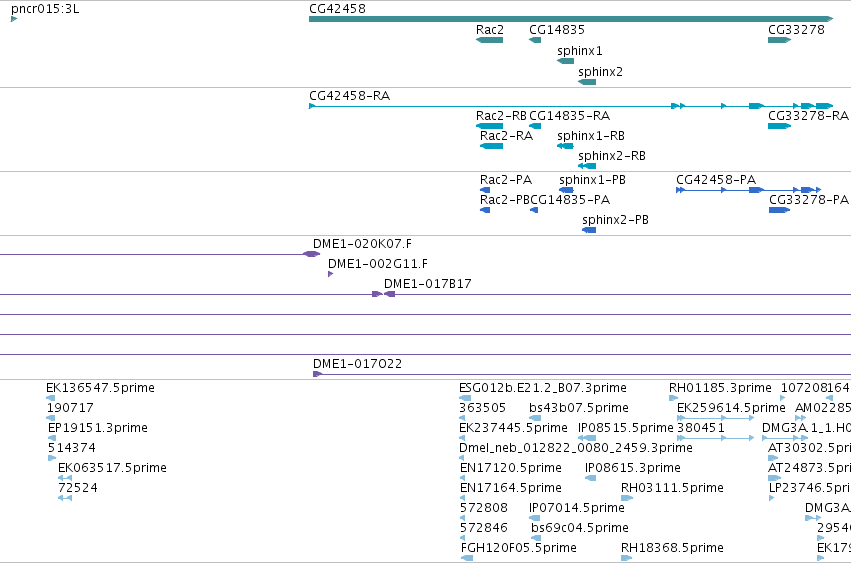Select the 514374 feature label
851x563 pixels.
pos(72,448)
